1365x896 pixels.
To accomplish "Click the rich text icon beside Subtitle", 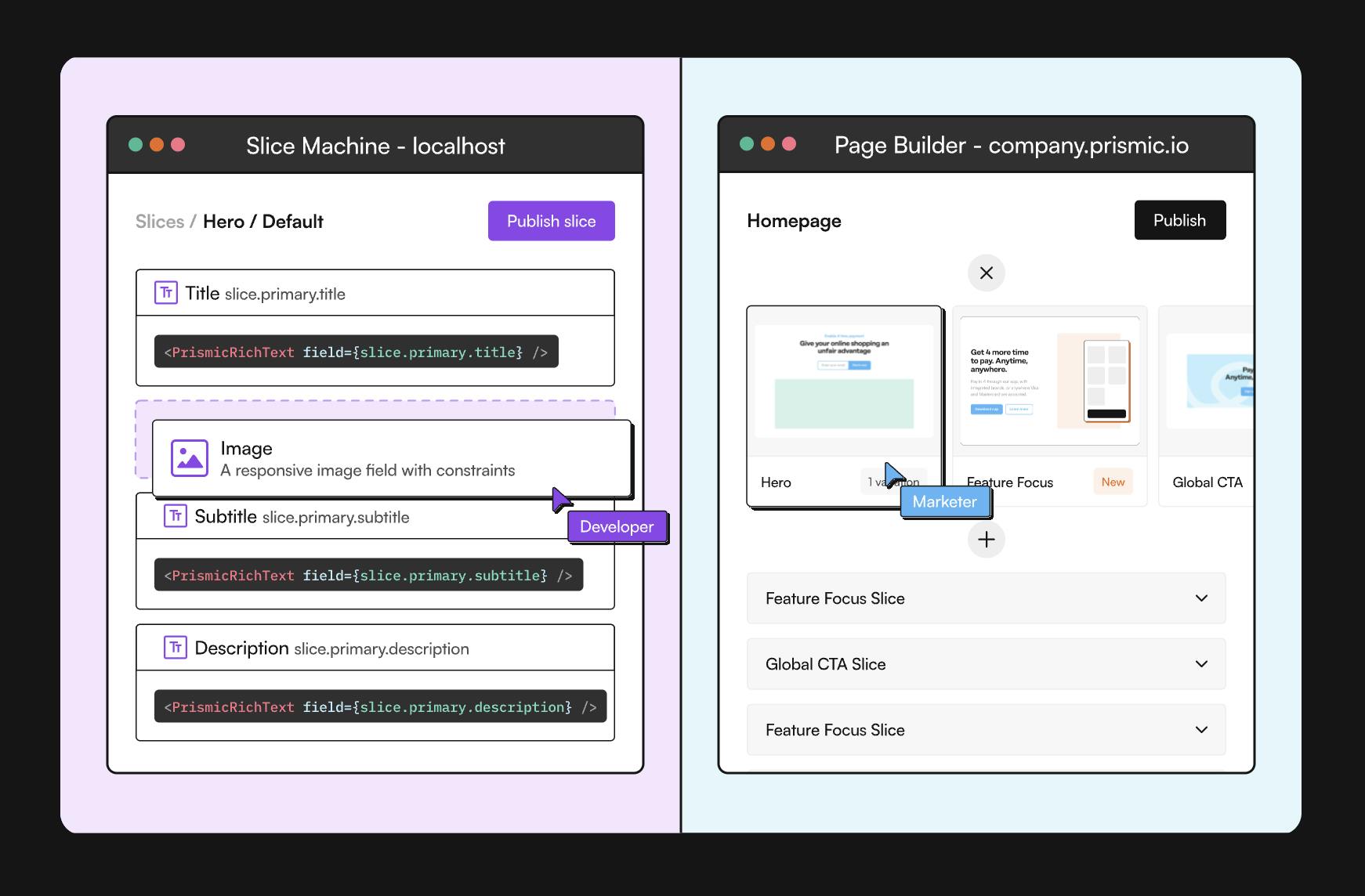I will point(176,516).
